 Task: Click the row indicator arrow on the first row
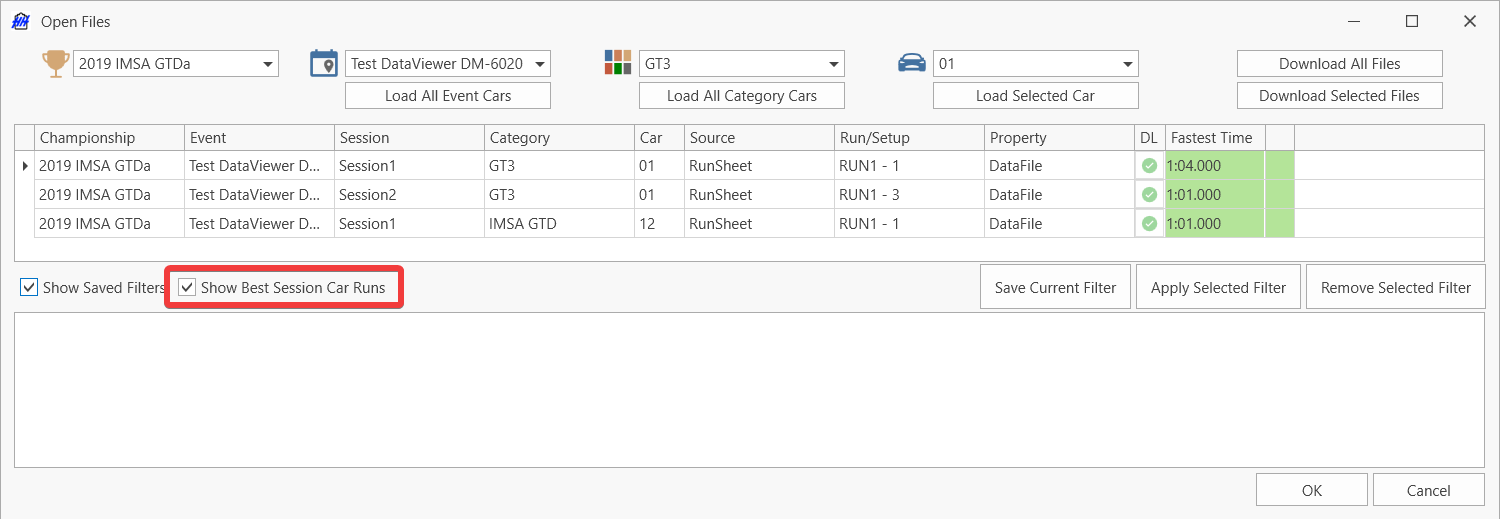coord(25,166)
